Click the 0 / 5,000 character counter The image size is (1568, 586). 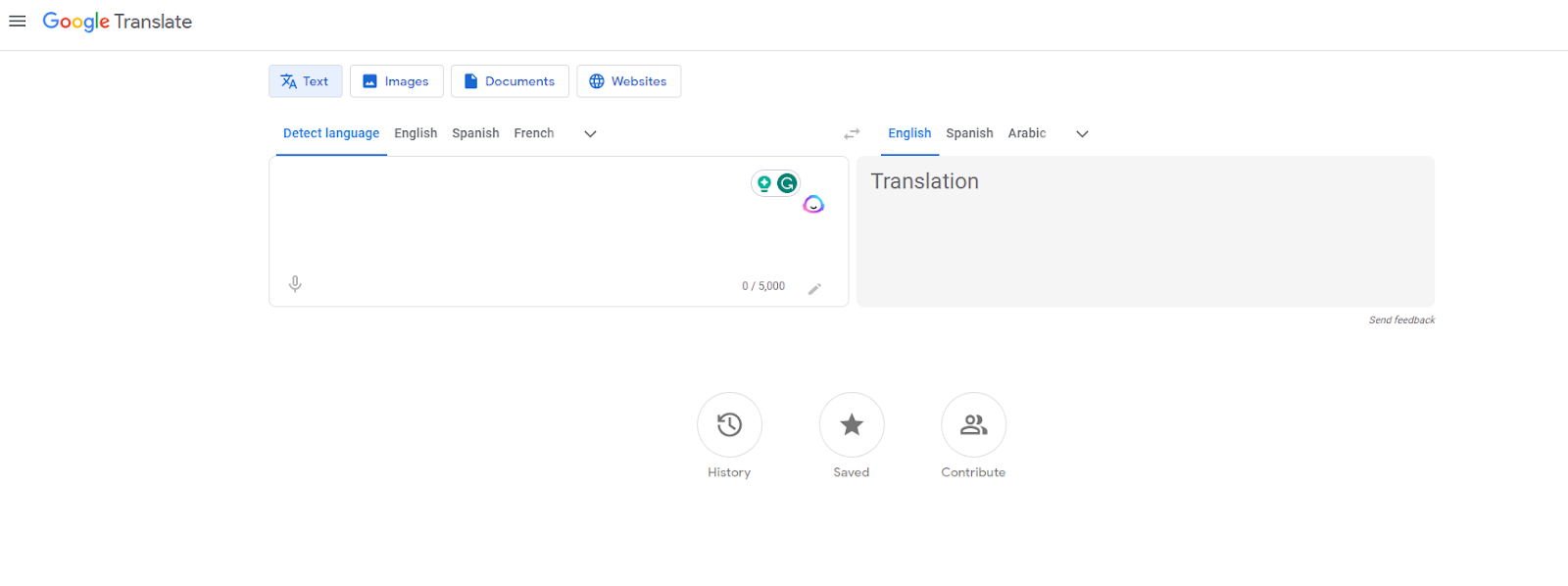(763, 286)
